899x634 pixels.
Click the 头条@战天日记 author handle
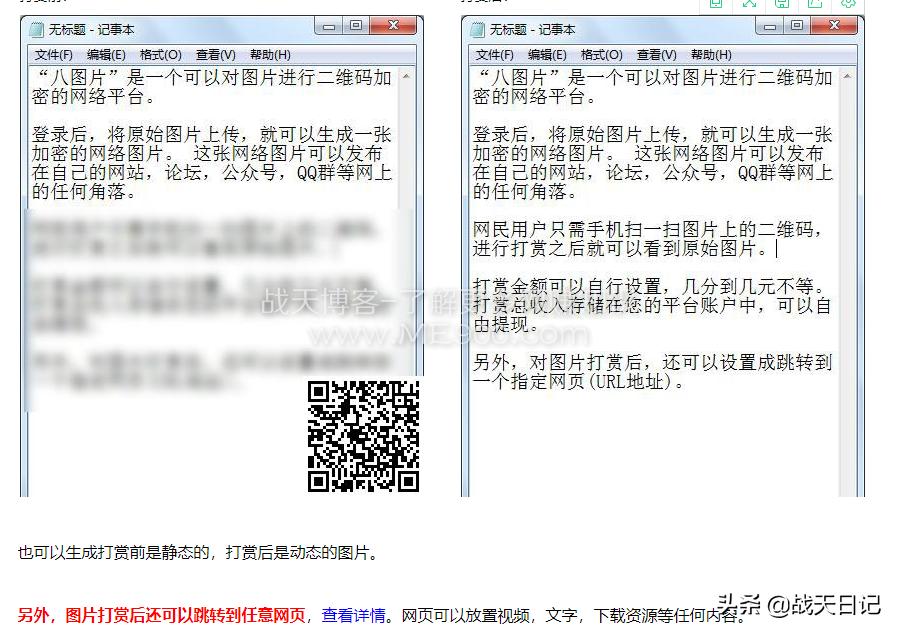pos(800,605)
